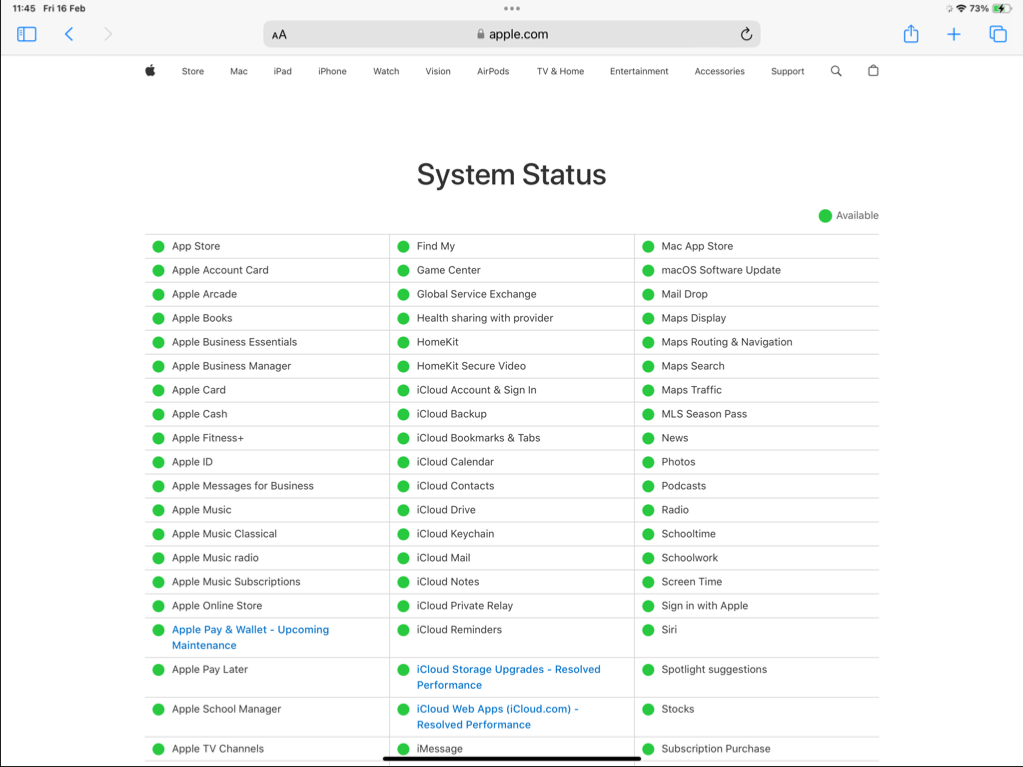Open the iPad menu

(282, 71)
